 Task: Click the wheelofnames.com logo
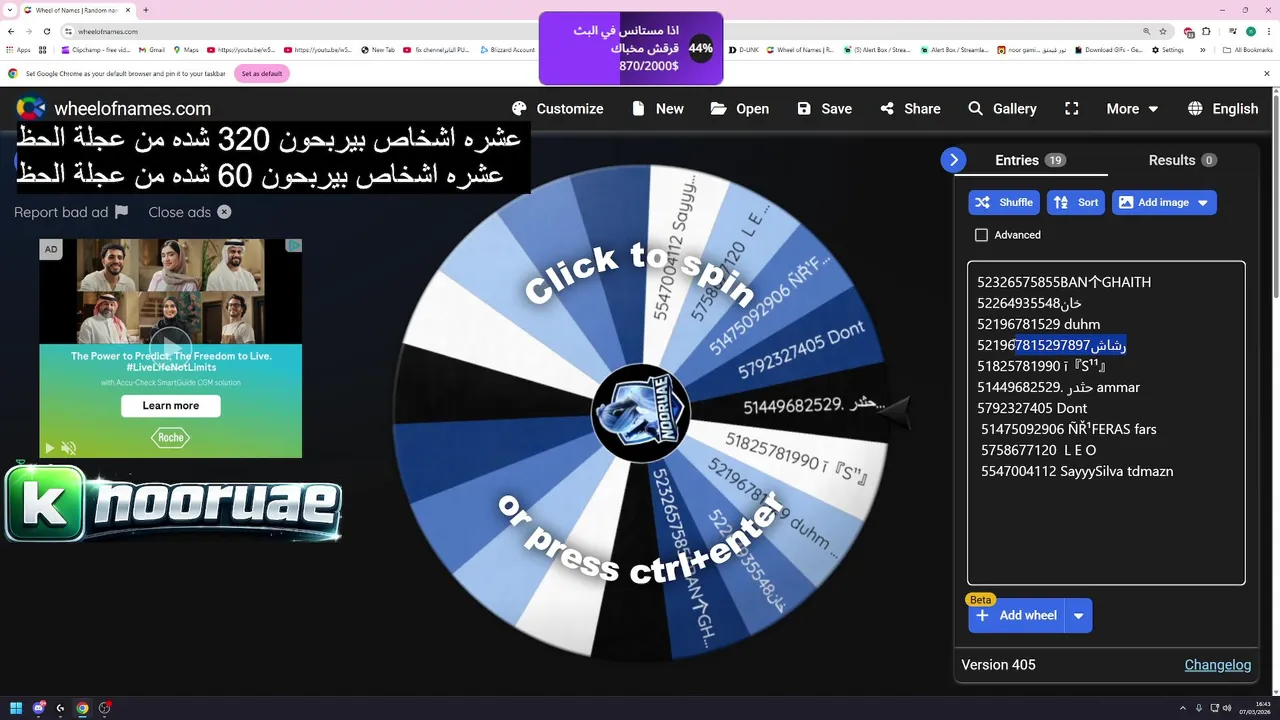(113, 108)
